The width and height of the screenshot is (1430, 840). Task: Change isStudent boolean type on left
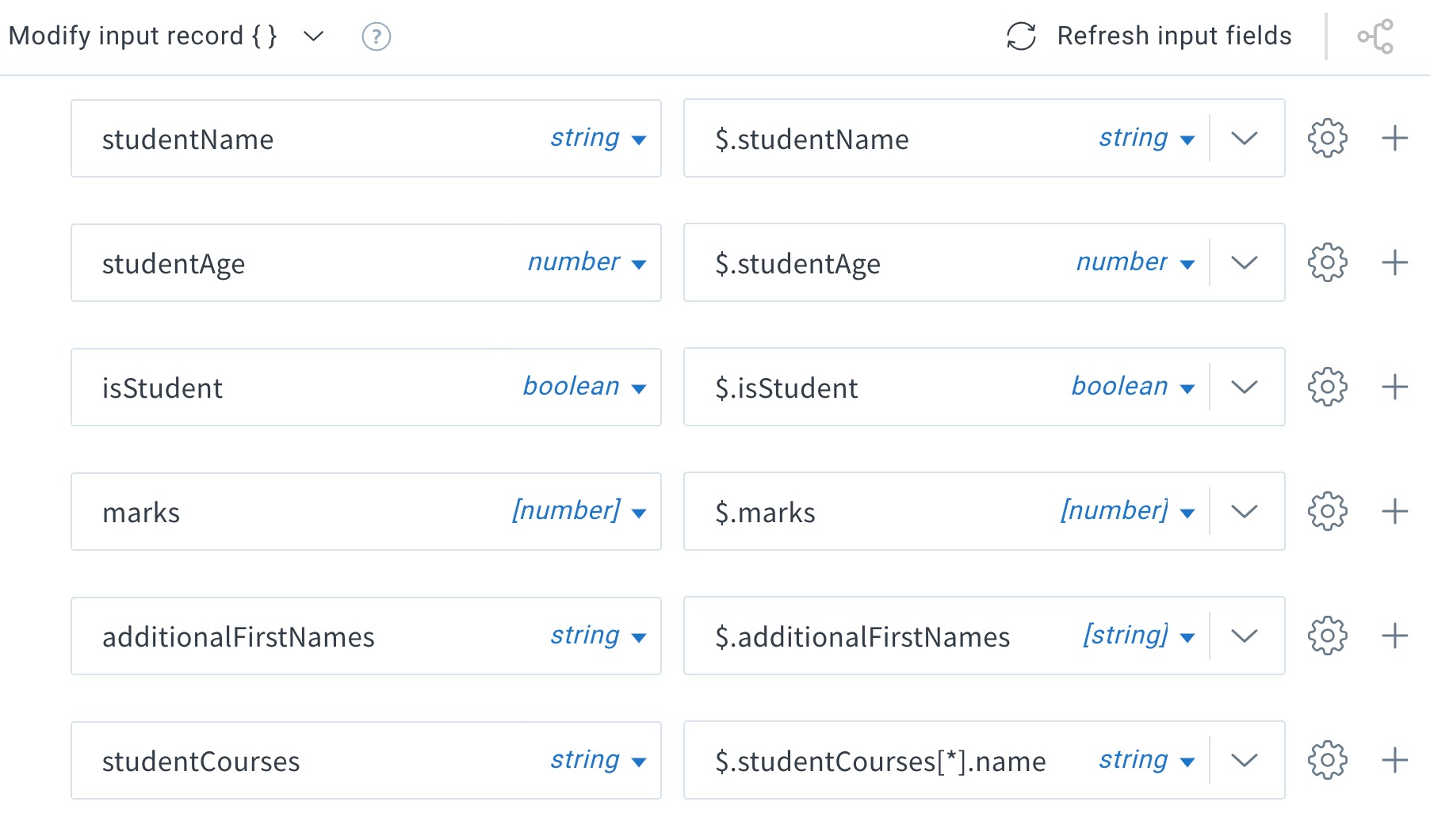coord(584,387)
